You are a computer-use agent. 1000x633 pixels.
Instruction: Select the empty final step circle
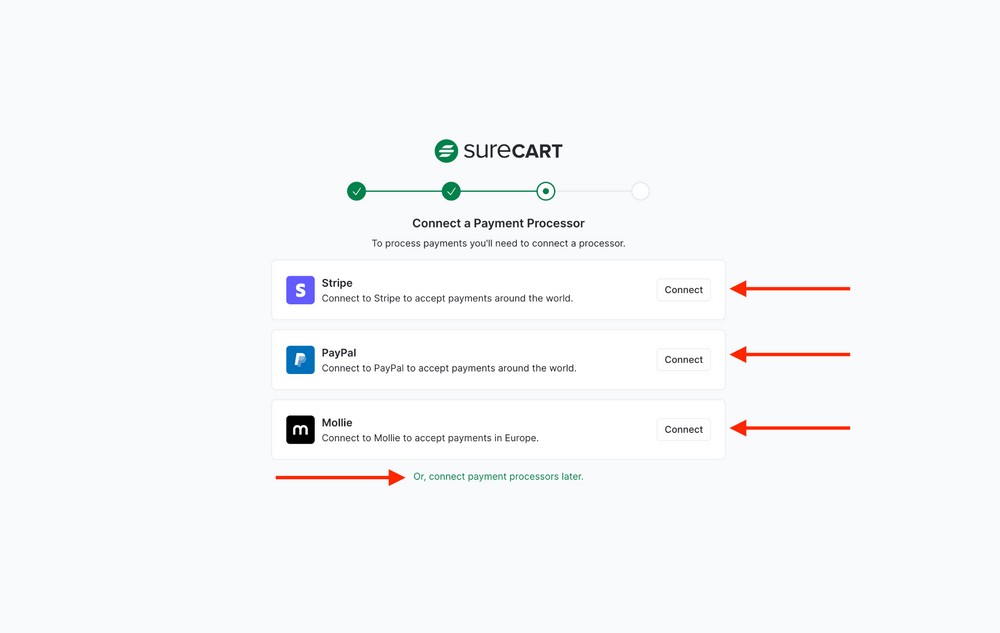click(640, 190)
